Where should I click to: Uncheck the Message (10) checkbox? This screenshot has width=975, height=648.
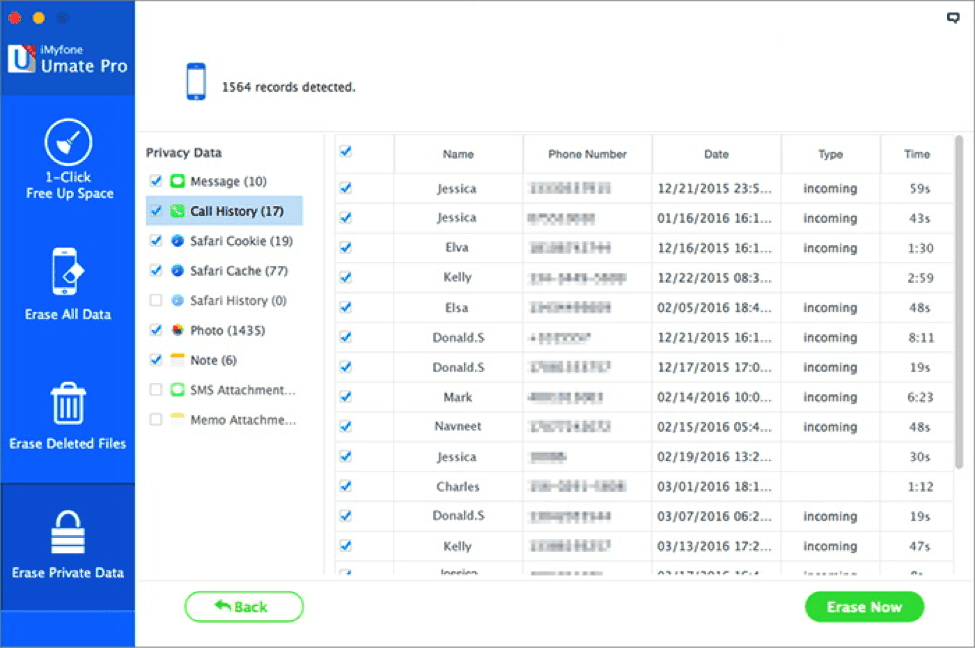155,181
